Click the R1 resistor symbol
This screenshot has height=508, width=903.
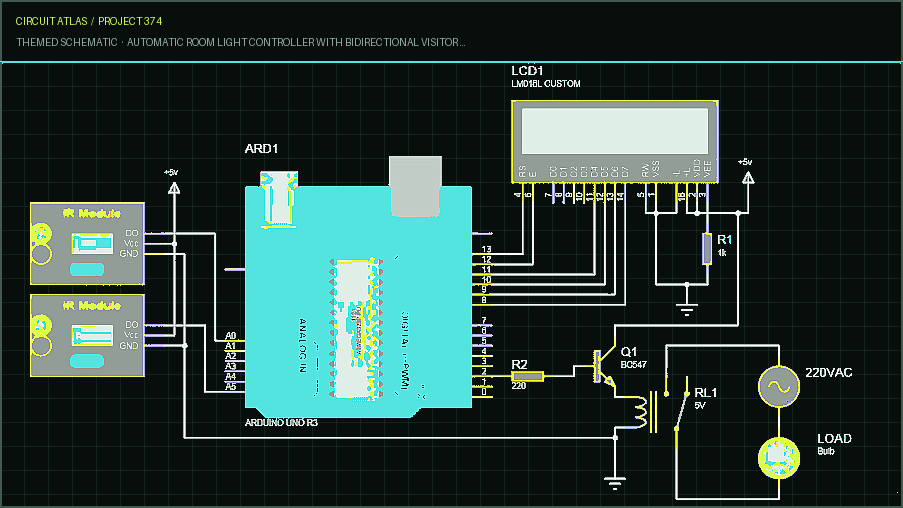click(707, 249)
